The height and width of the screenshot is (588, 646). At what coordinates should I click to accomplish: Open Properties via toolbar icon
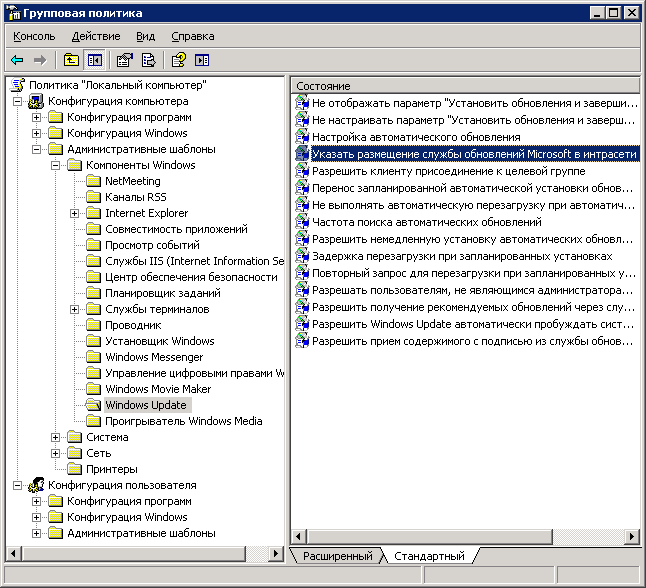tap(124, 60)
